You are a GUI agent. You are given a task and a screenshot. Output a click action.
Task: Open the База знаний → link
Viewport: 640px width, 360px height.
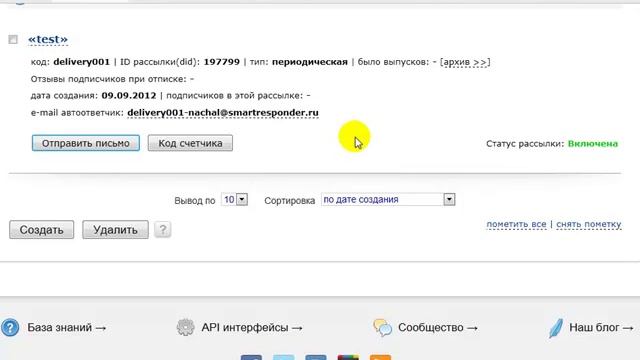click(67, 328)
